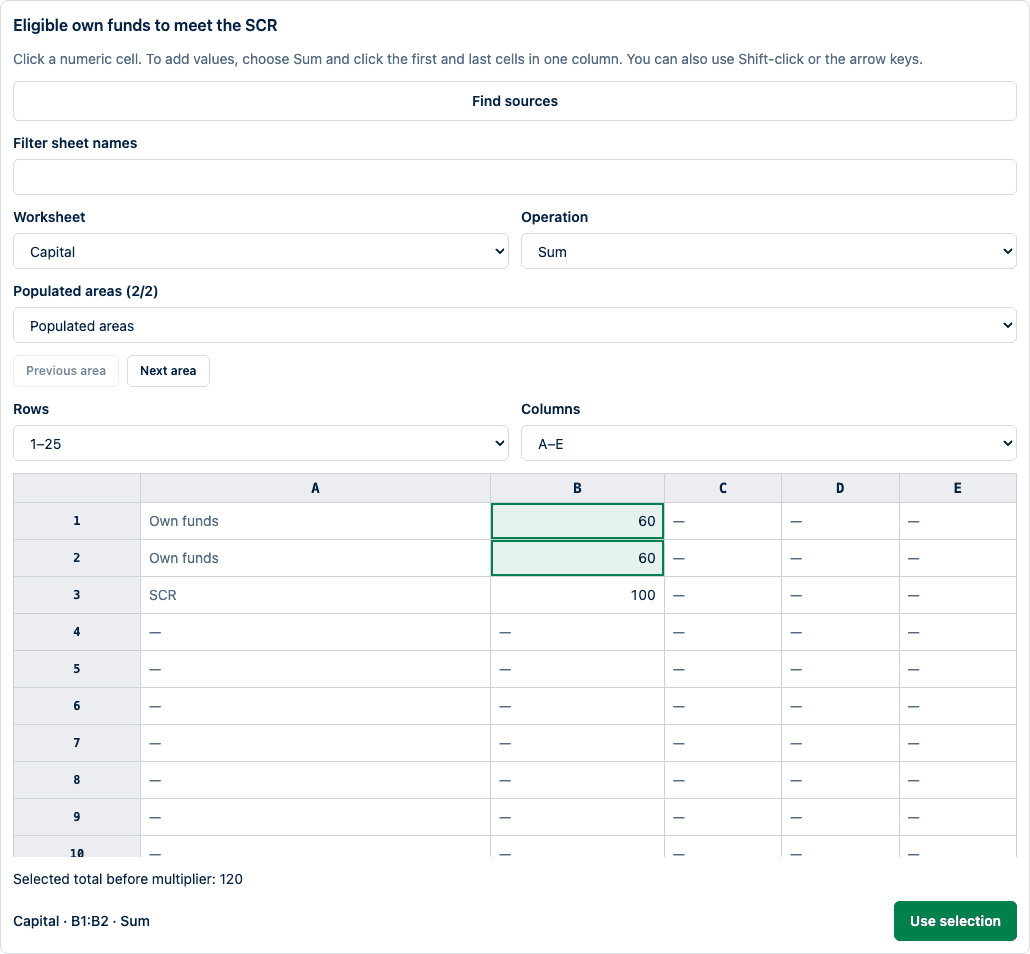This screenshot has width=1030, height=954.
Task: Open the Worksheet dropdown showing Capital
Action: (x=261, y=251)
